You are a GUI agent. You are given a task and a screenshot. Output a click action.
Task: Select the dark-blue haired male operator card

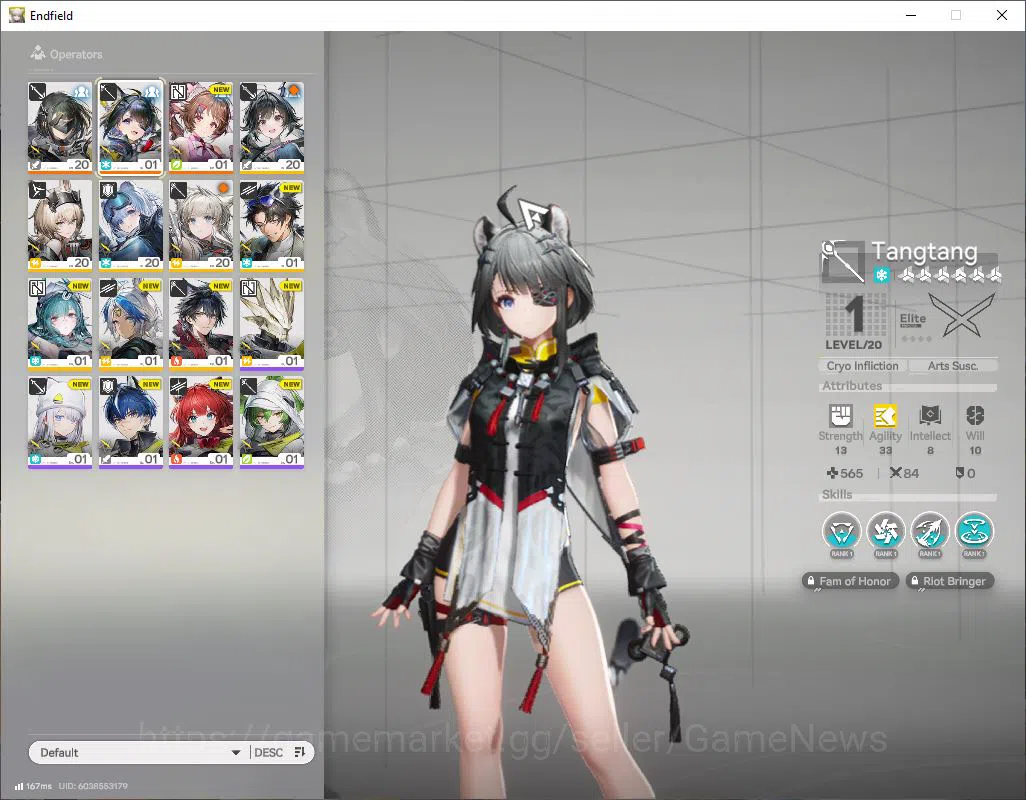pyautogui.click(x=131, y=422)
